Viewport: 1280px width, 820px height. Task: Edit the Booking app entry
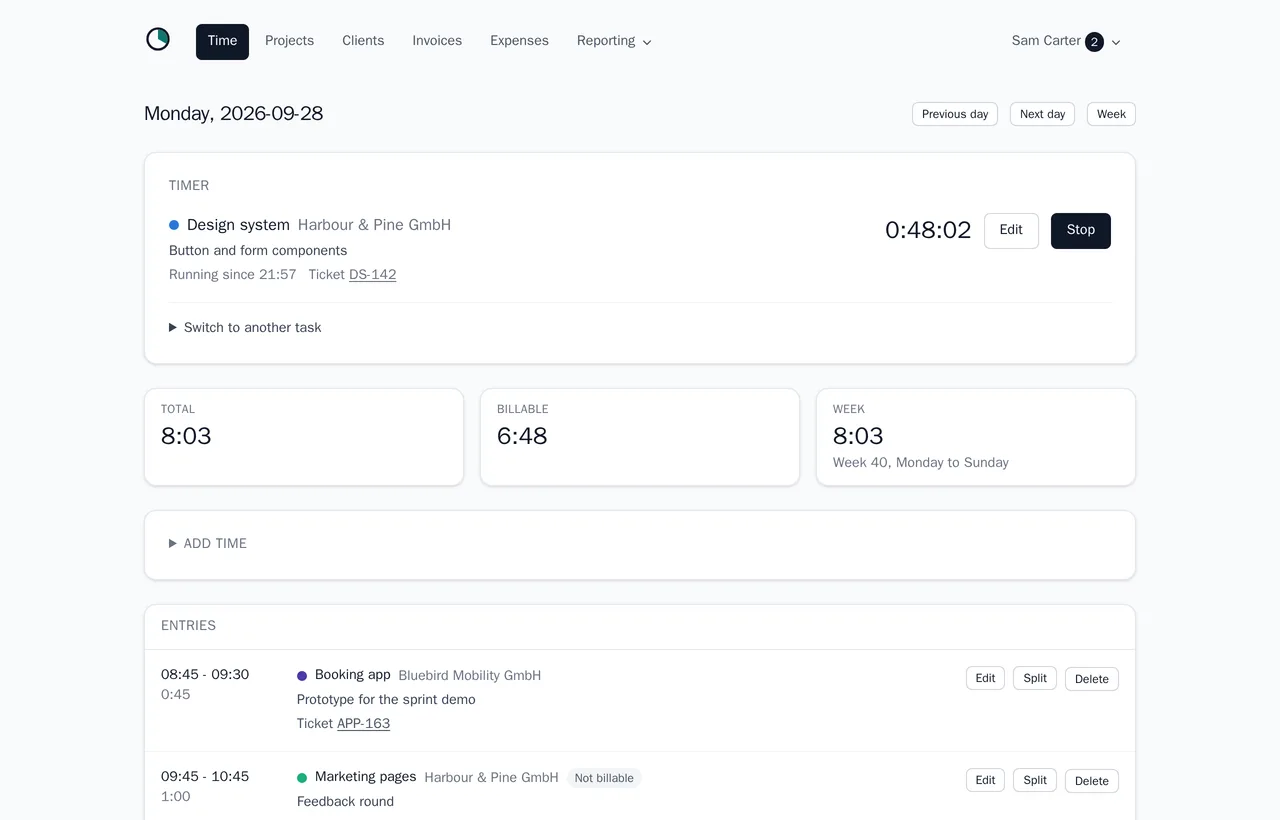tap(985, 678)
